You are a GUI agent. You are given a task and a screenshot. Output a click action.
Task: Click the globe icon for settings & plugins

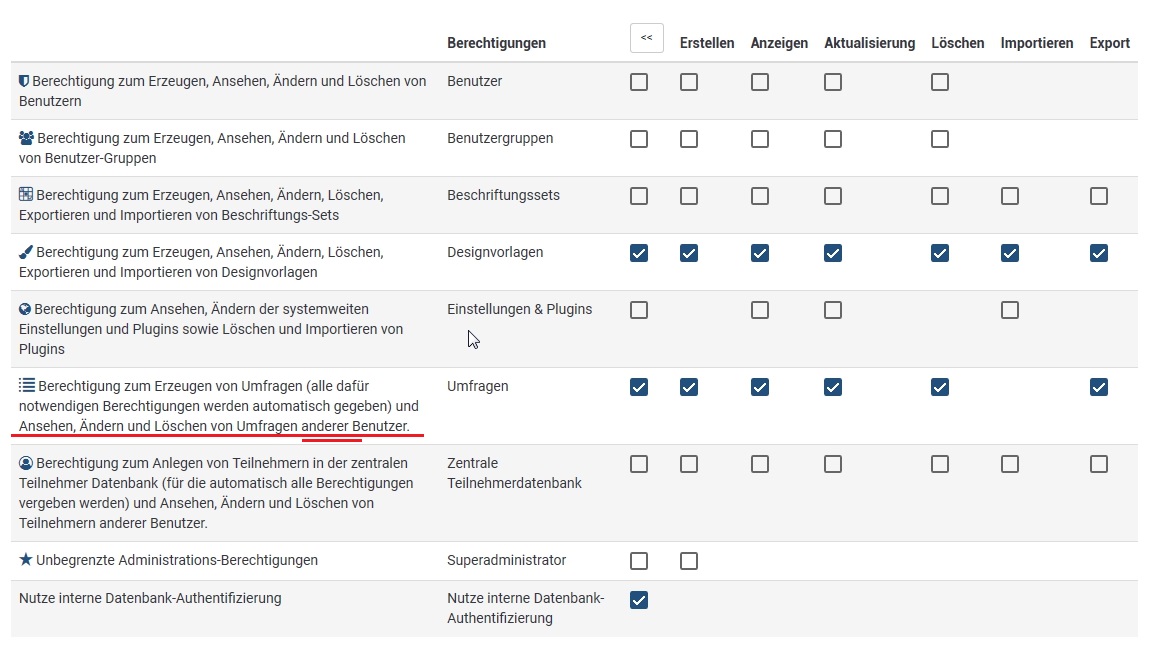[x=26, y=310]
